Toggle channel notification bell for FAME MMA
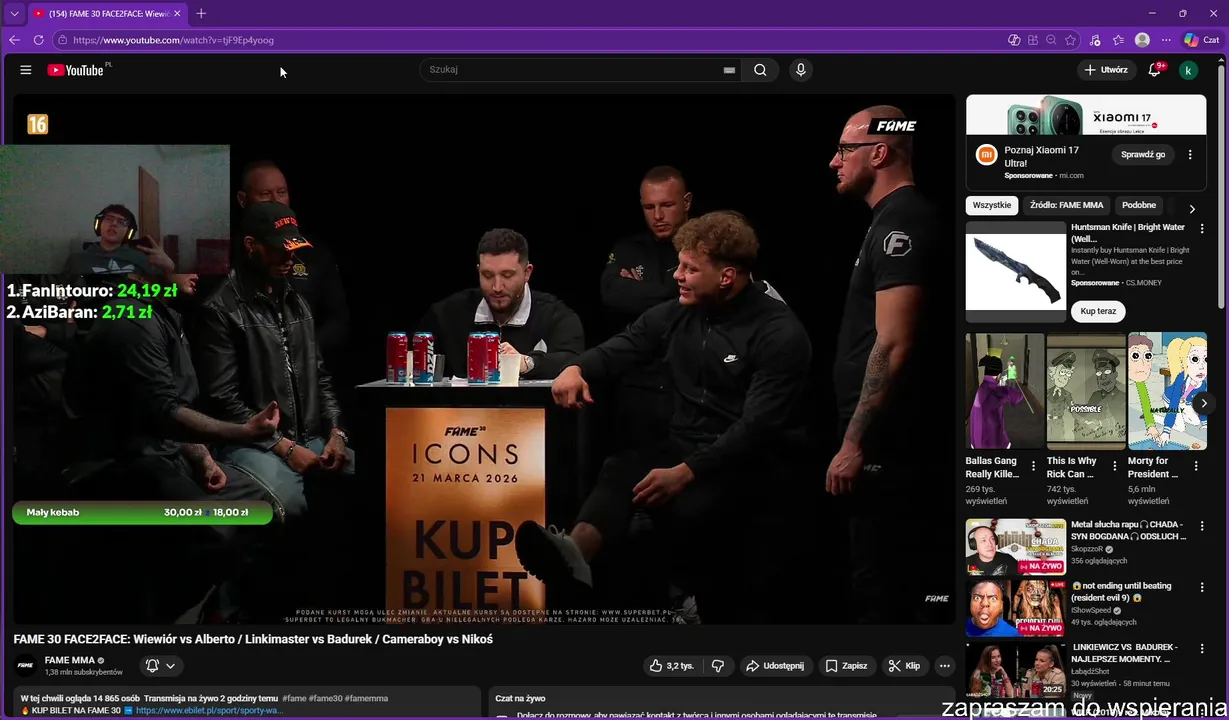Image resolution: width=1229 pixels, height=720 pixels. click(160, 665)
